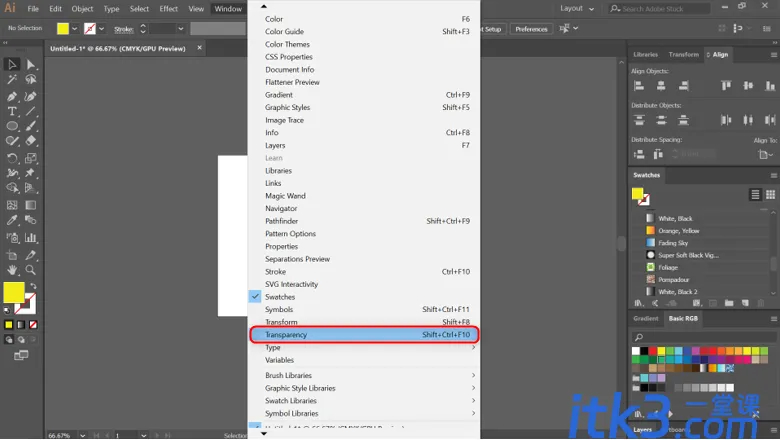Open Layout workspace dropdown

pyautogui.click(x=577, y=8)
